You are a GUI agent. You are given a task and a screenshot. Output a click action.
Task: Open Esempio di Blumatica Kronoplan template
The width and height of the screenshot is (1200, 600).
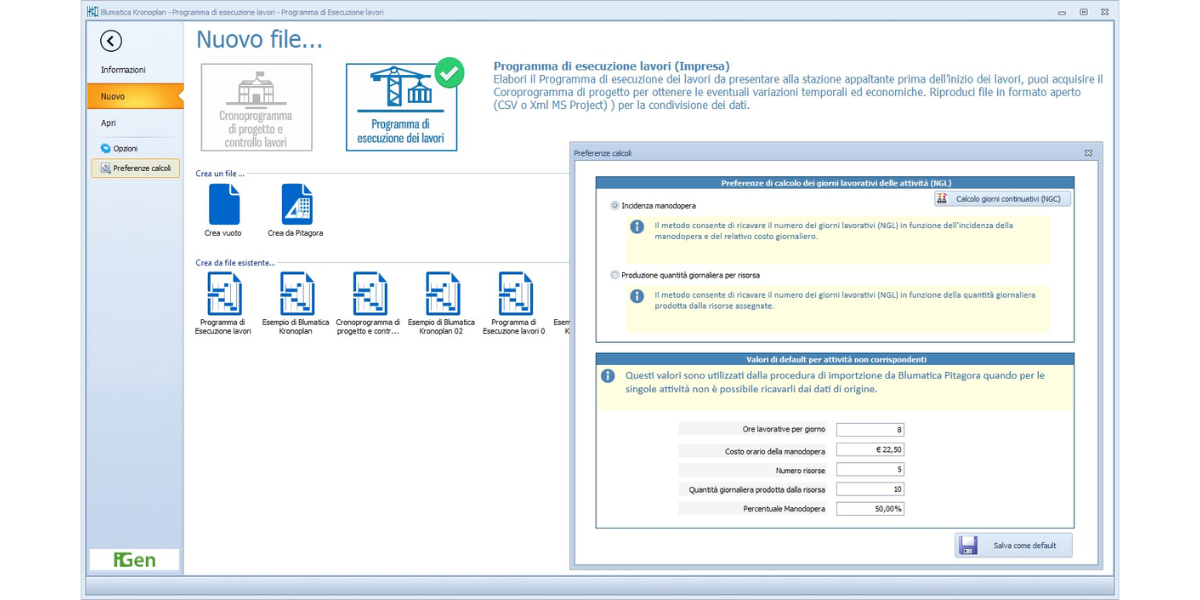(x=296, y=295)
